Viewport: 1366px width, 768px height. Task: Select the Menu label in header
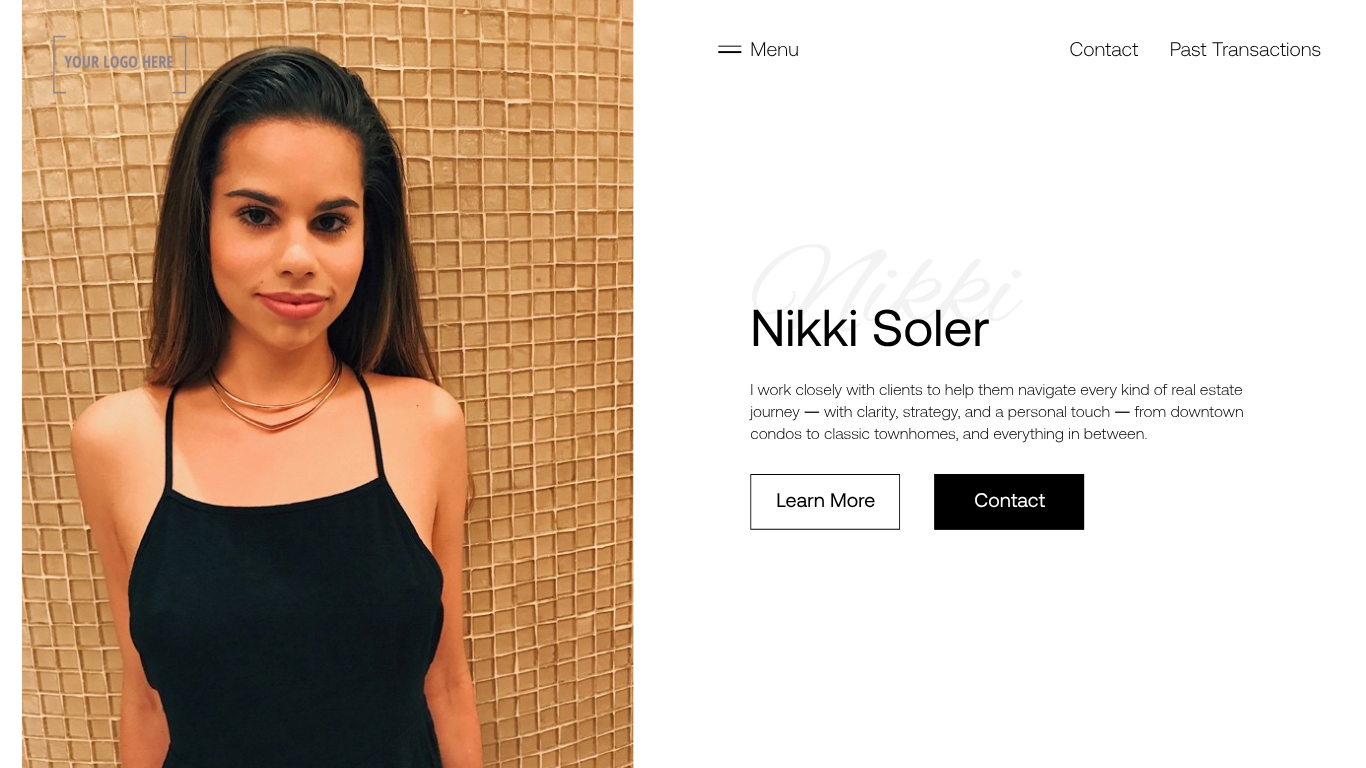[774, 49]
